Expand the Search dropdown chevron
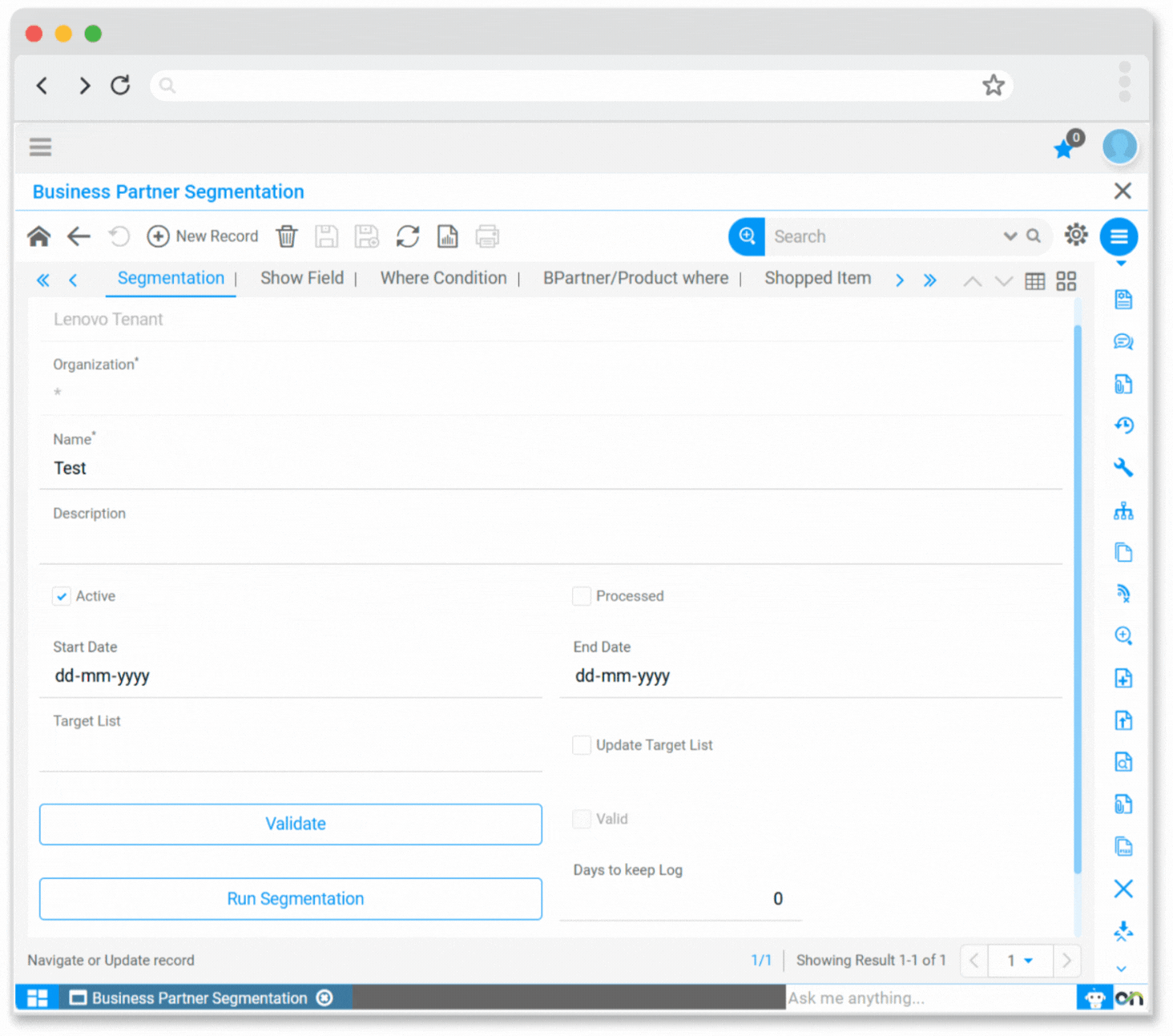This screenshot has width=1173, height=1036. click(1010, 236)
